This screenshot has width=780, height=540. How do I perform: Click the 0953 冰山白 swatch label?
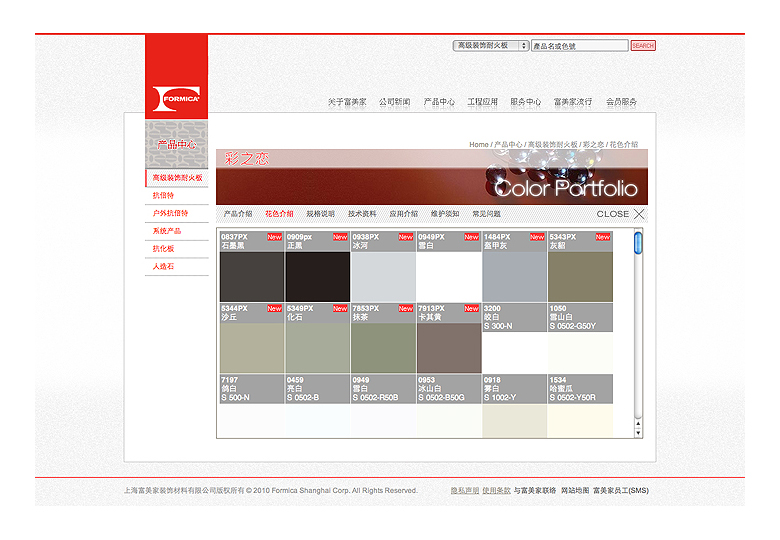449,389
